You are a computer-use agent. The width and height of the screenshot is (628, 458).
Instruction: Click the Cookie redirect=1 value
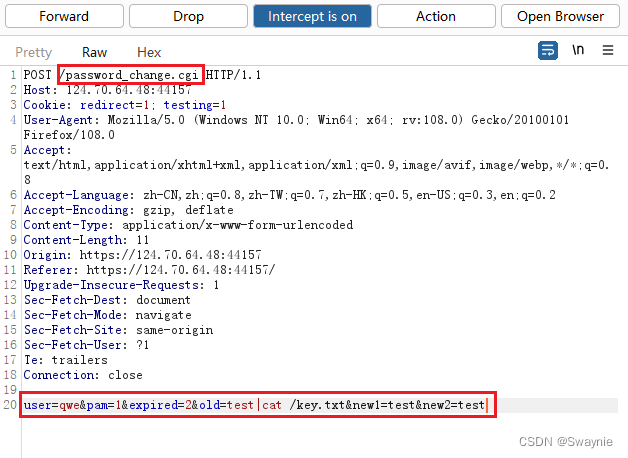point(115,105)
